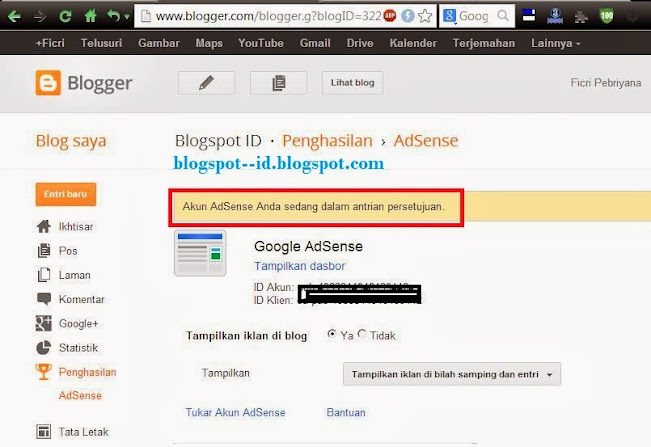Bookmark page with the star icon
This screenshot has width=651, height=447.
(425, 16)
